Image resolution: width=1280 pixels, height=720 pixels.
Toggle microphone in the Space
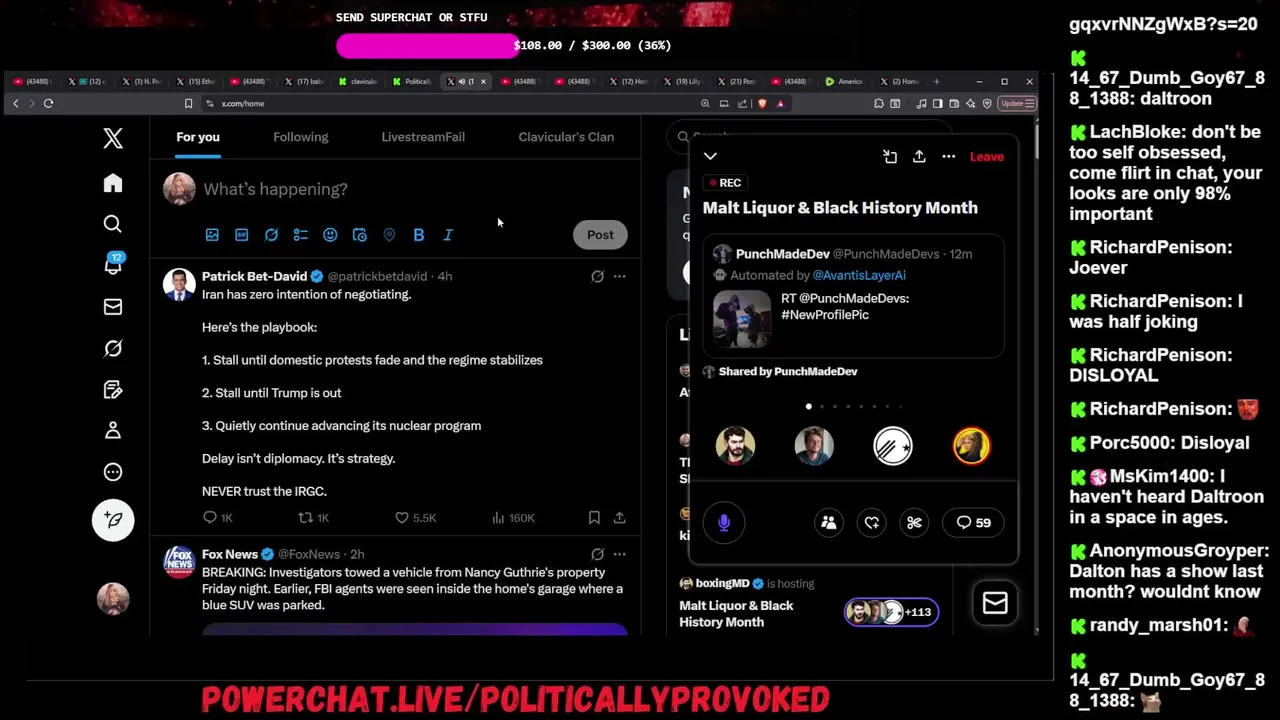[x=724, y=522]
